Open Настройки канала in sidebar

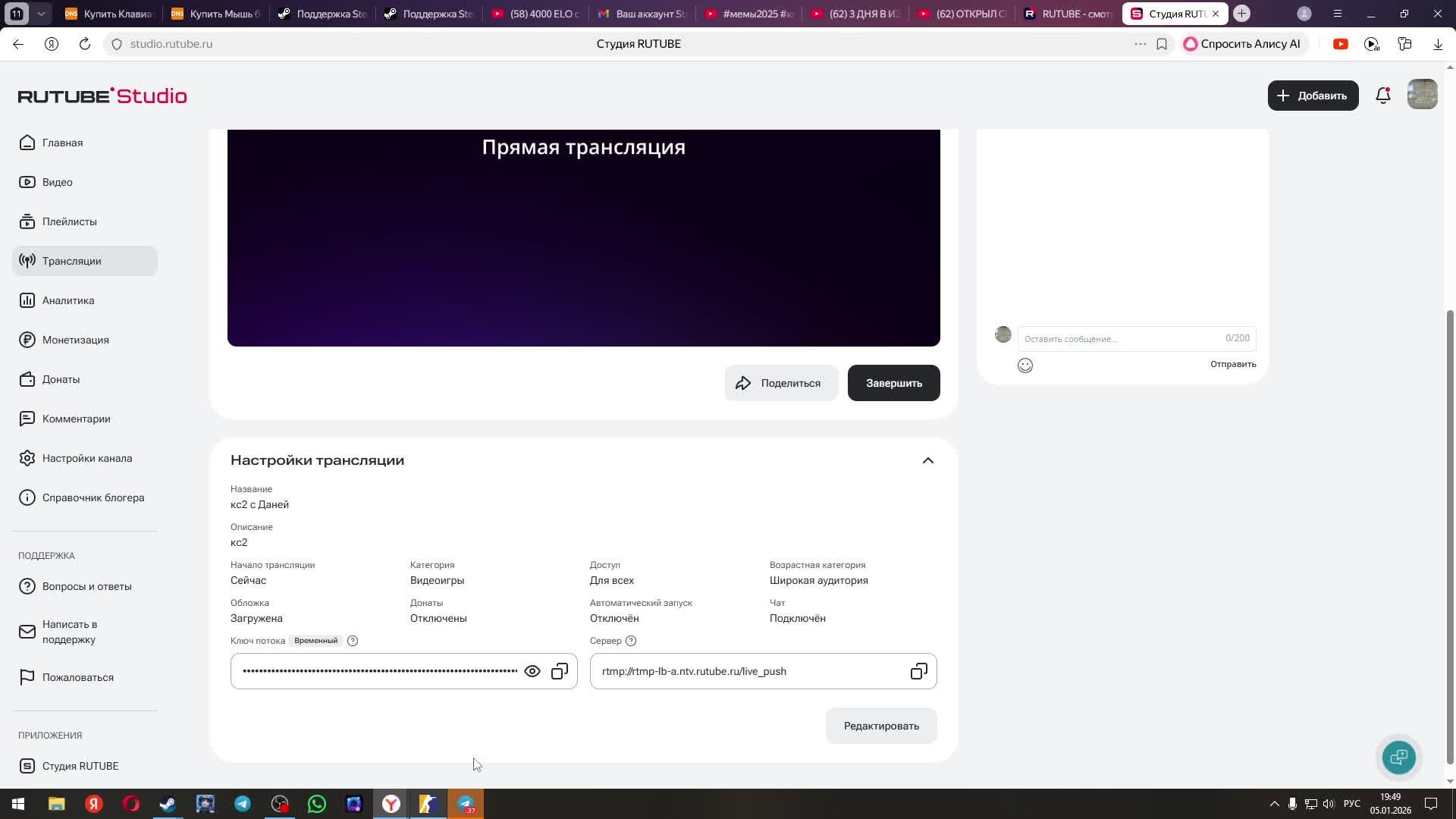tap(85, 458)
